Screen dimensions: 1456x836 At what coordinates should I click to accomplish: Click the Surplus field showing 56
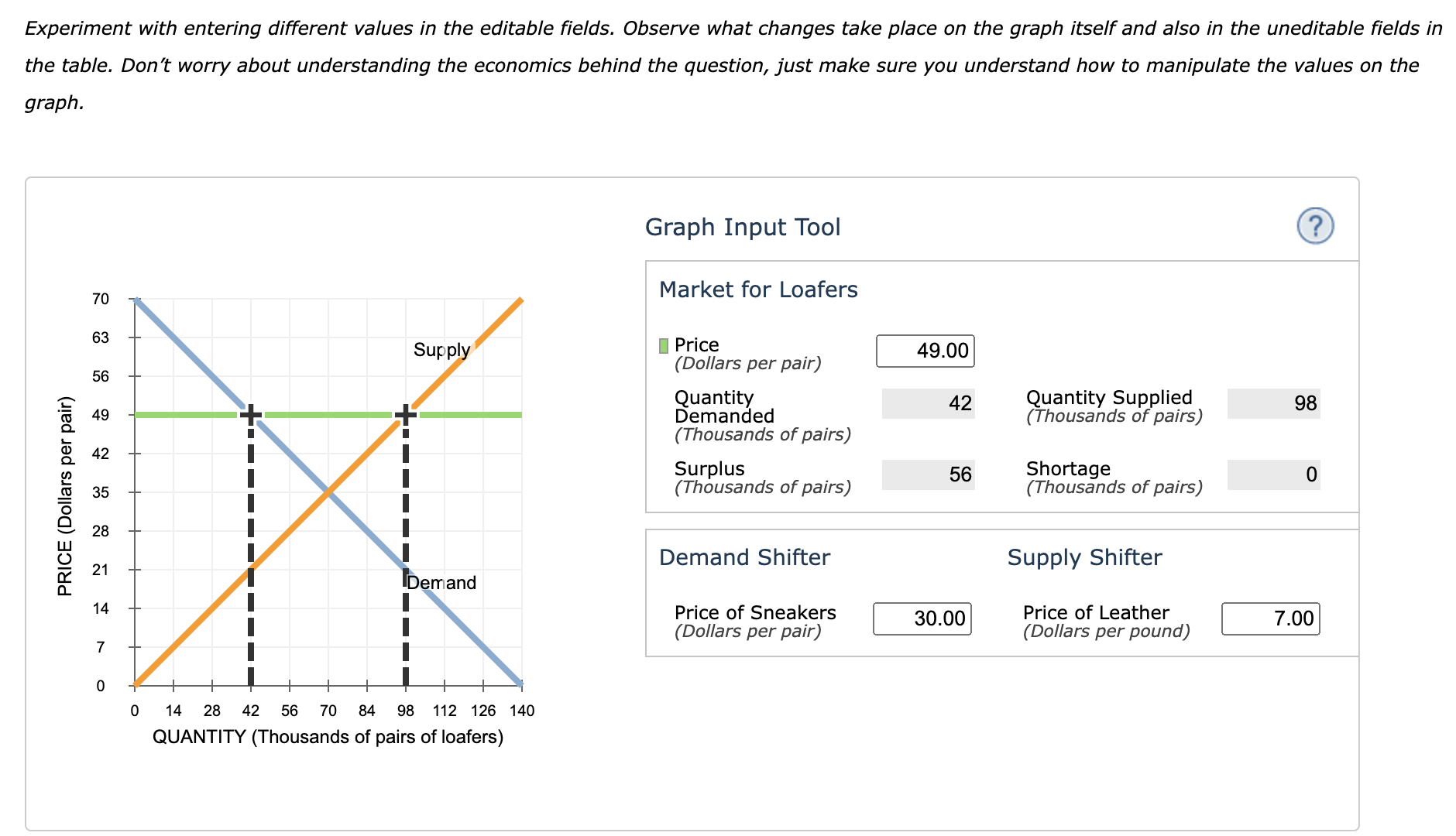[x=927, y=475]
